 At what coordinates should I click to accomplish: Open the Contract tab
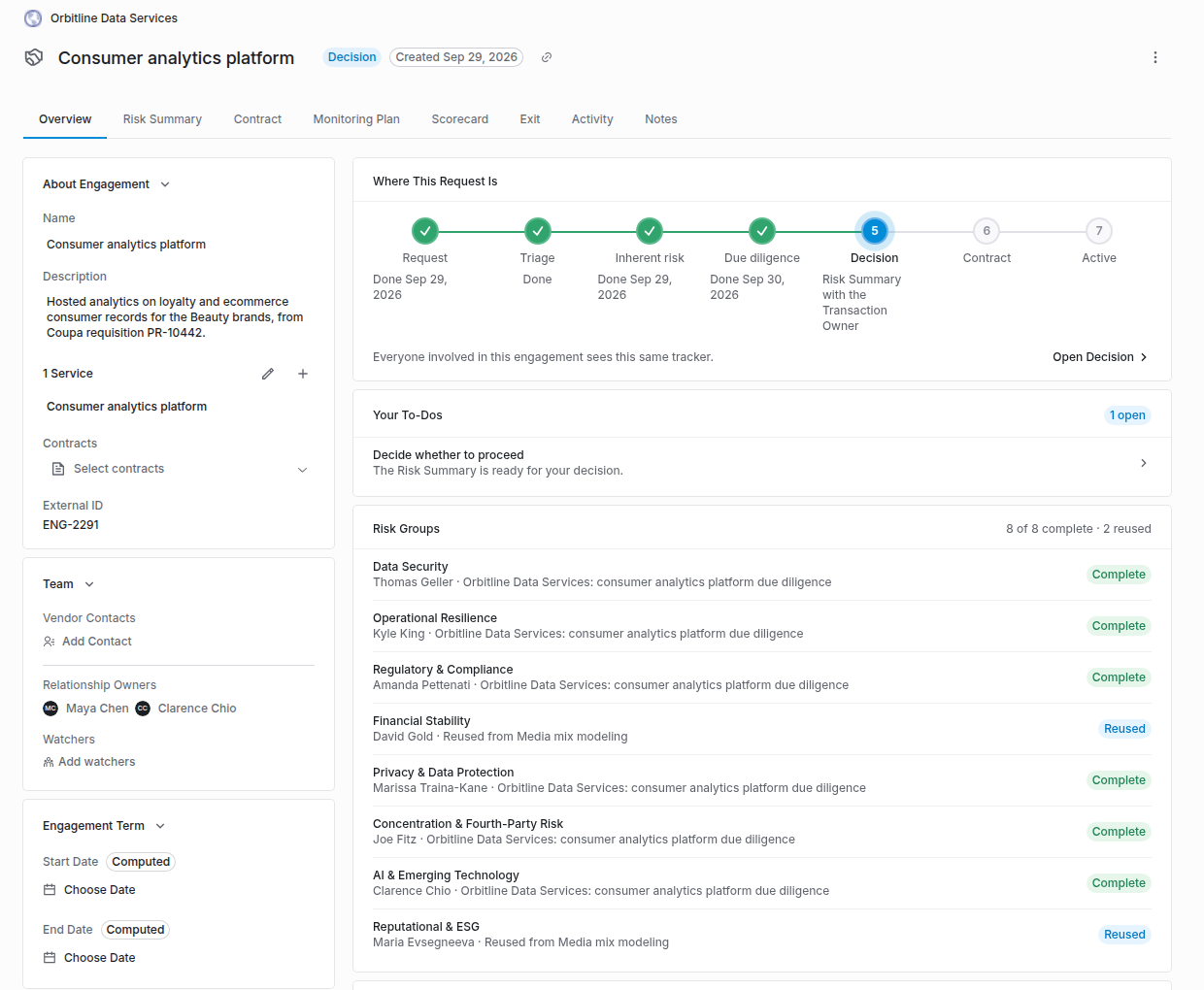pos(257,119)
